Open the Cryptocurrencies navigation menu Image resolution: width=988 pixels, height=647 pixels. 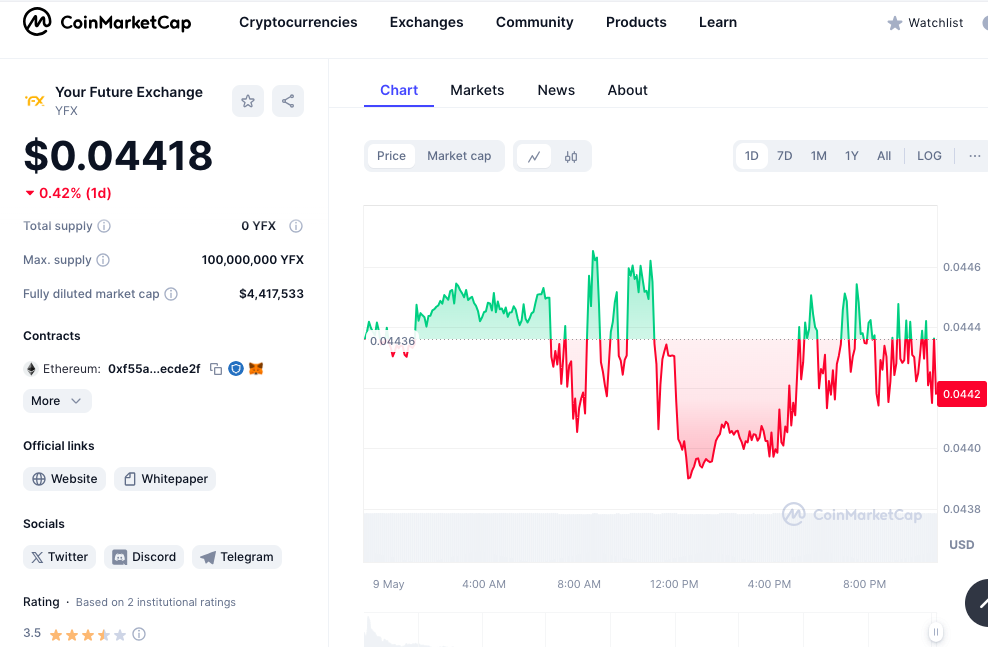pyautogui.click(x=298, y=23)
